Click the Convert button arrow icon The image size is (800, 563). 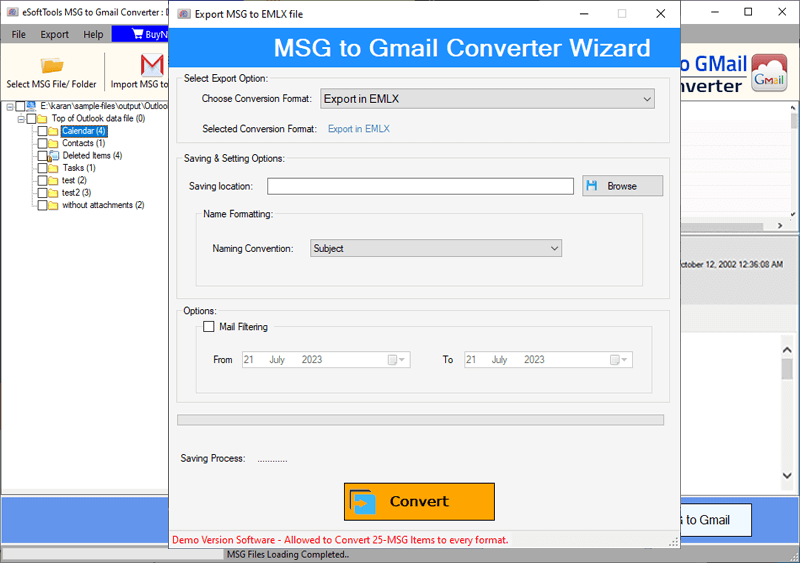point(363,502)
